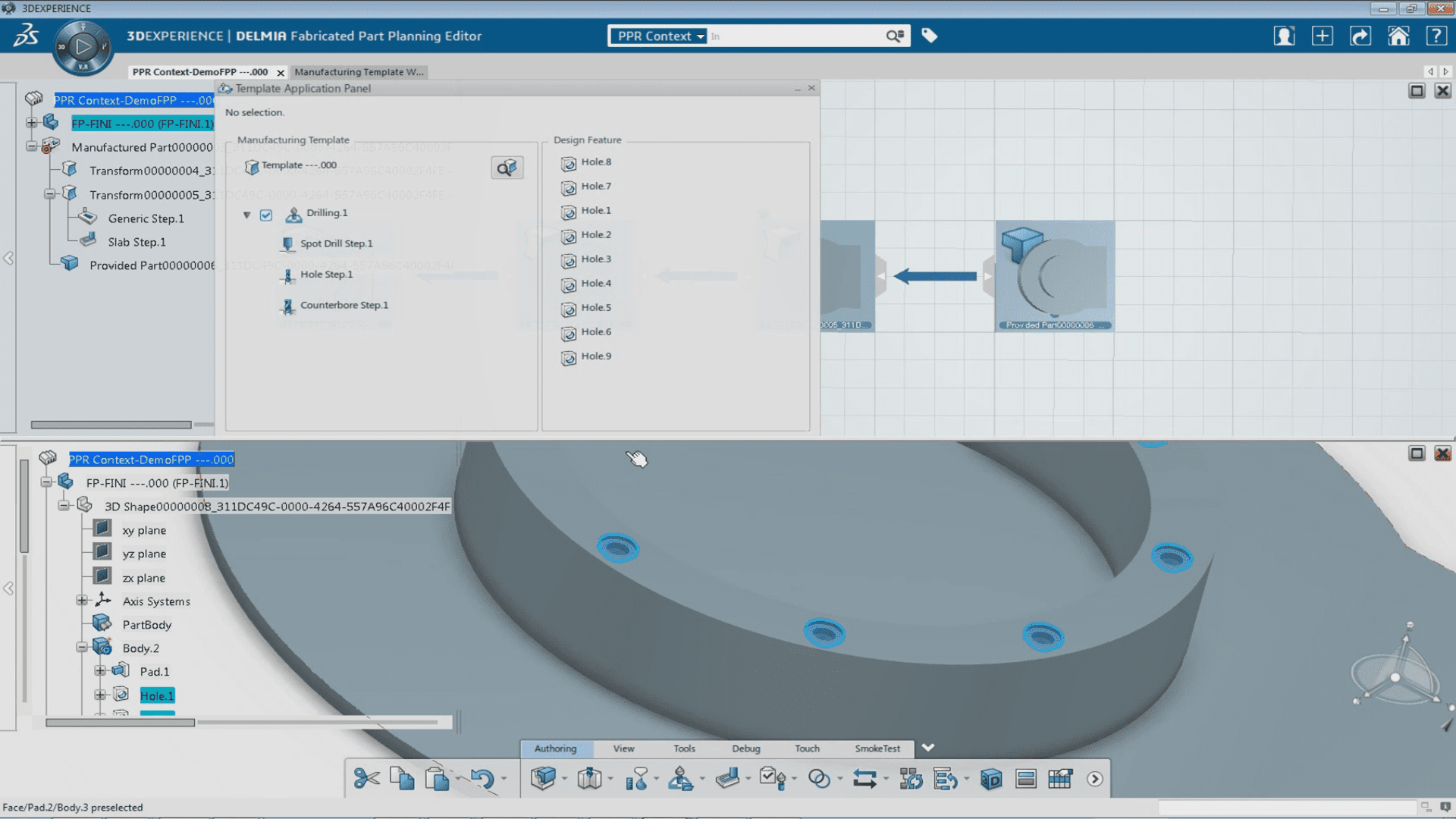Viewport: 1456px width, 819px height.
Task: Click the overlapping circles icon
Action: (819, 779)
